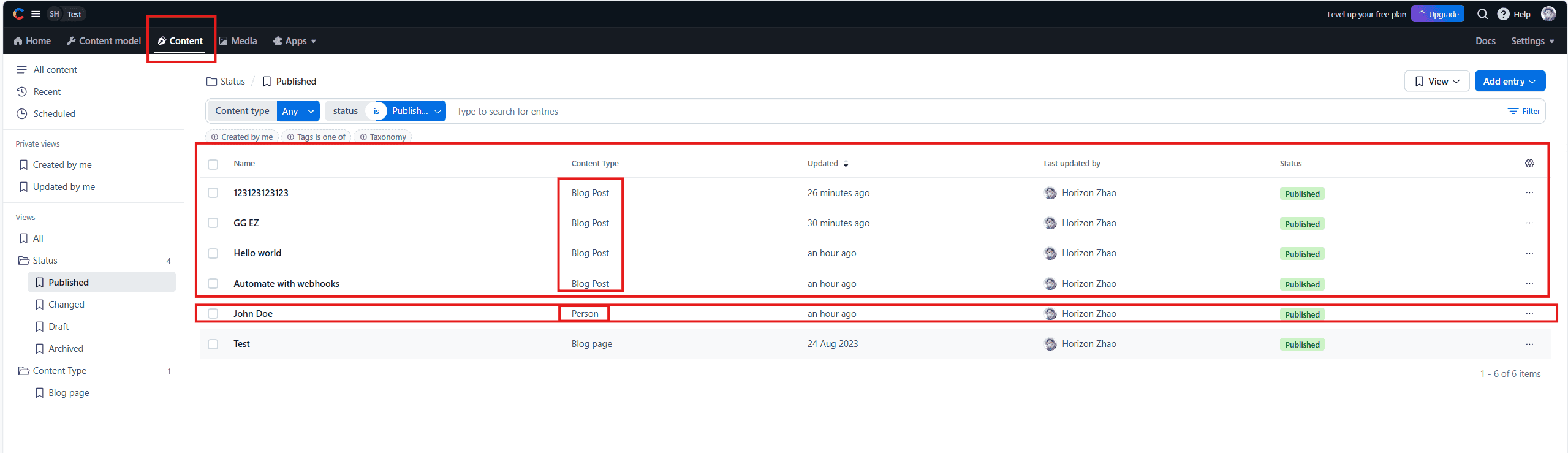Click the Published breadcrumb label
Screen dimensions: 1568x453
coord(296,82)
